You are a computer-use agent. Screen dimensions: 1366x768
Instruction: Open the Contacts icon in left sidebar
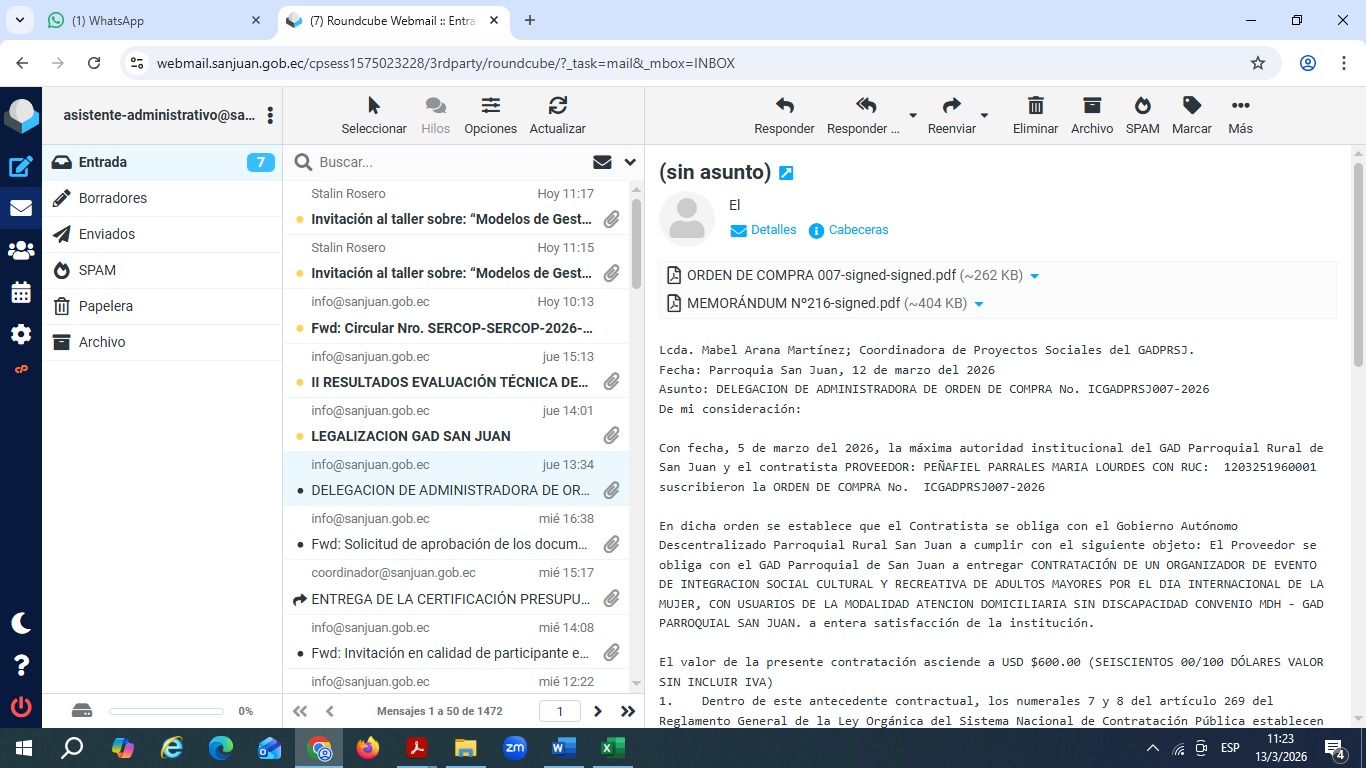[21, 250]
